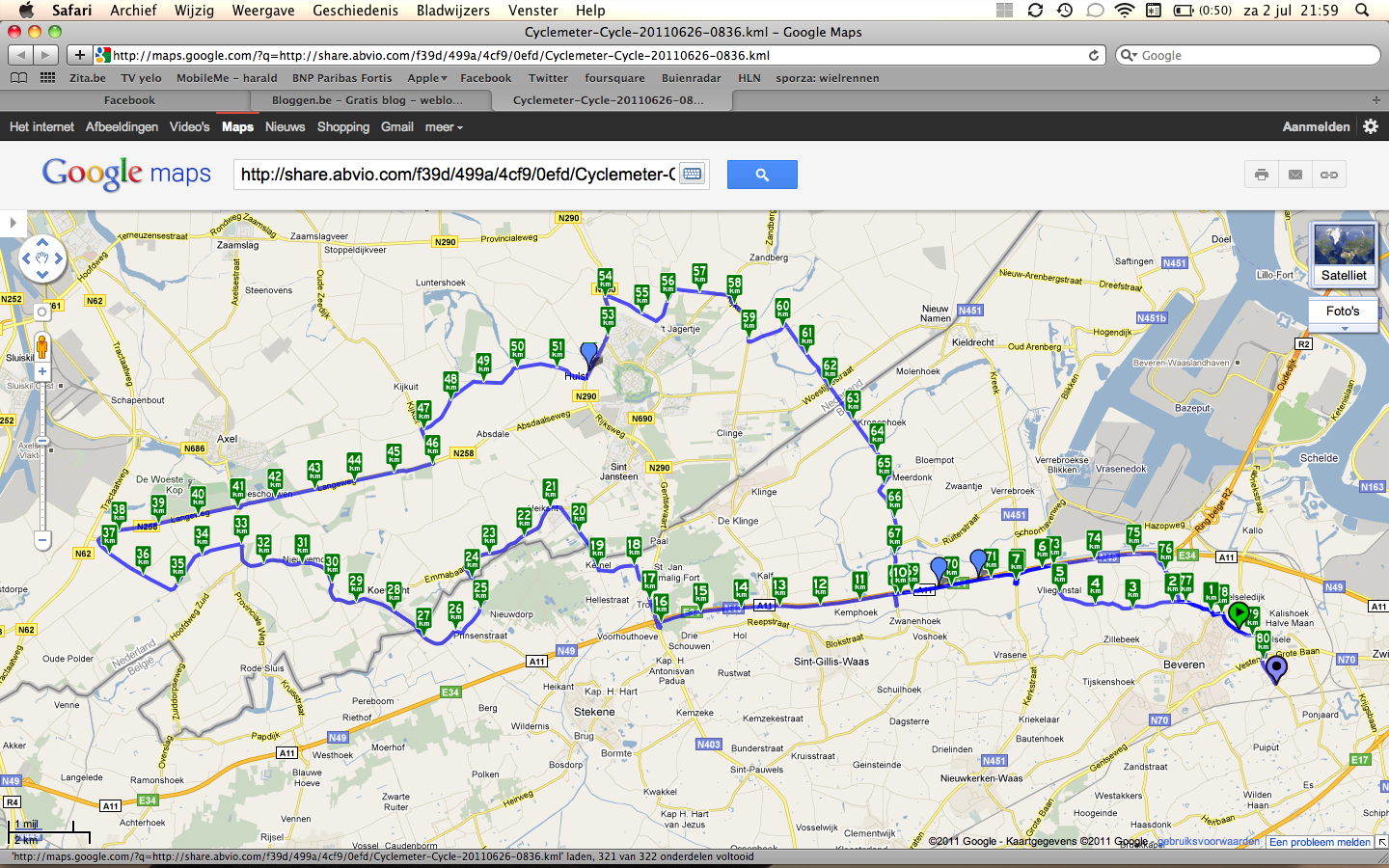Viewport: 1389px width, 868px height.
Task: Click the blue pin at Hulst
Action: (x=589, y=355)
